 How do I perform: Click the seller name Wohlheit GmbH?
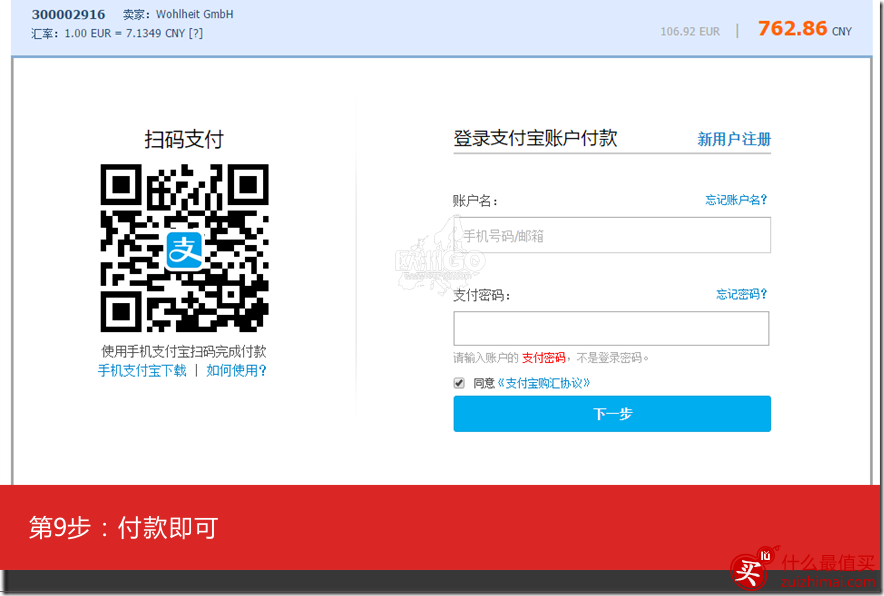(x=195, y=14)
